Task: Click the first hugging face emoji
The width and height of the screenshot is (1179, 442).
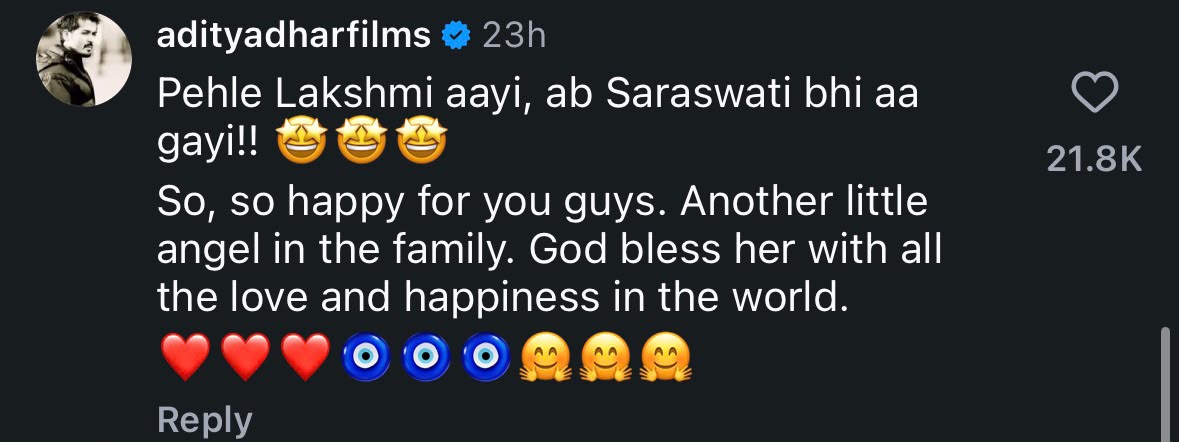Action: click(547, 356)
